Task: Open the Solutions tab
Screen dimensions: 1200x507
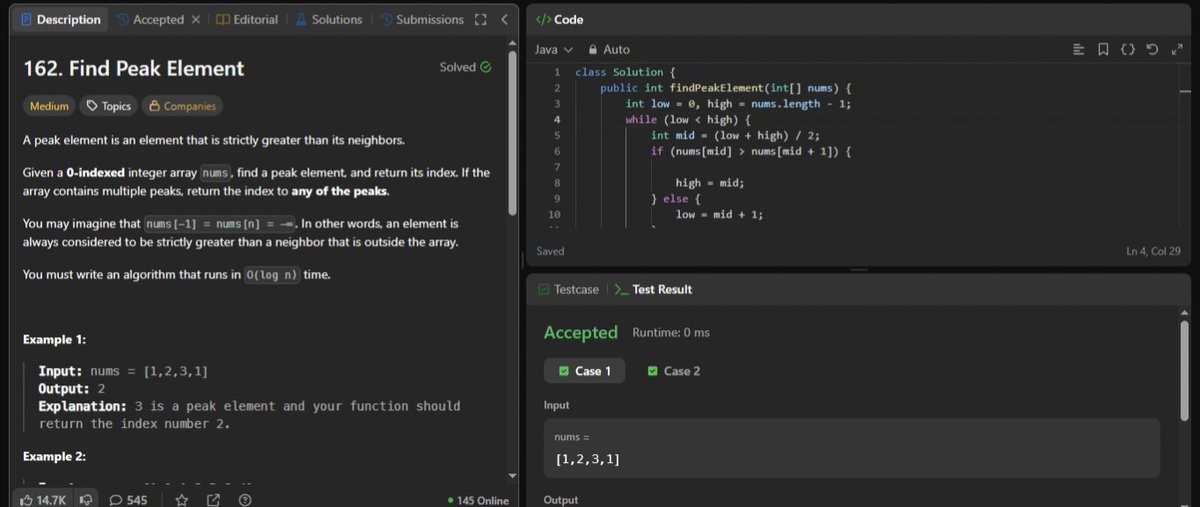Action: click(x=329, y=20)
